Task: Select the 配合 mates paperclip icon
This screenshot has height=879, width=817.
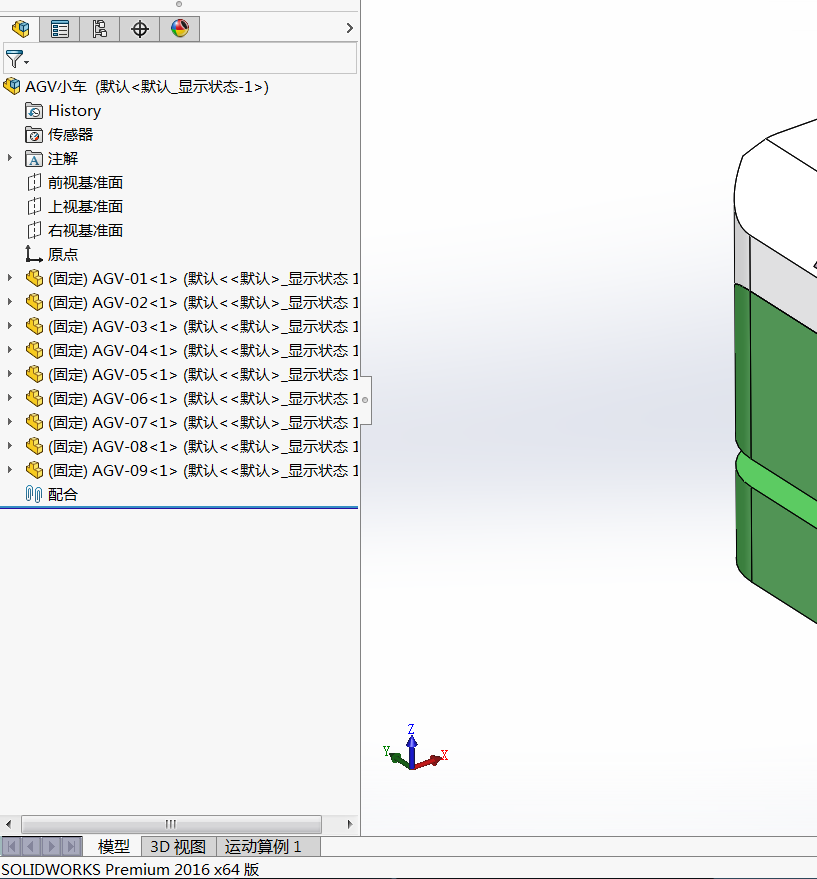Action: [34, 494]
